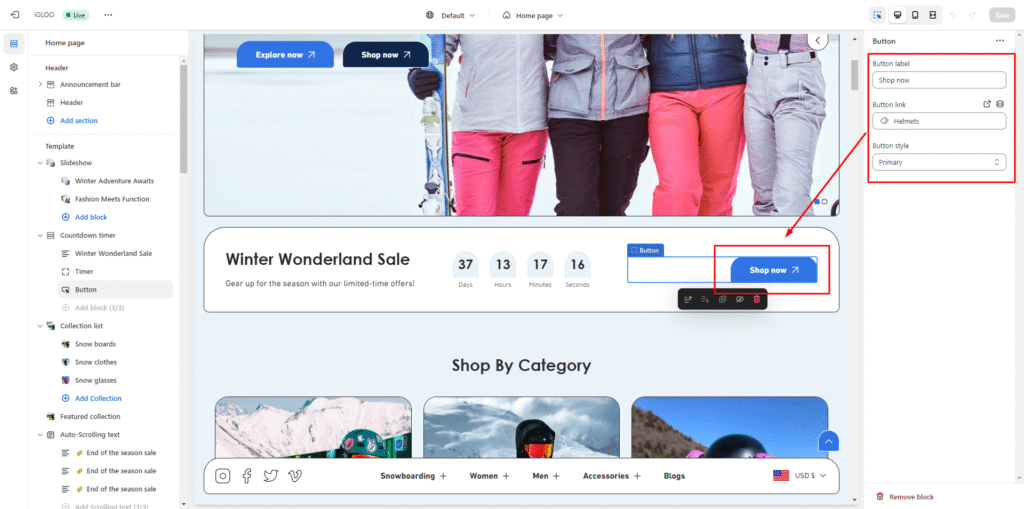Viewport: 1024px width, 509px height.
Task: Open the app embeds sidebar icon
Action: point(14,90)
